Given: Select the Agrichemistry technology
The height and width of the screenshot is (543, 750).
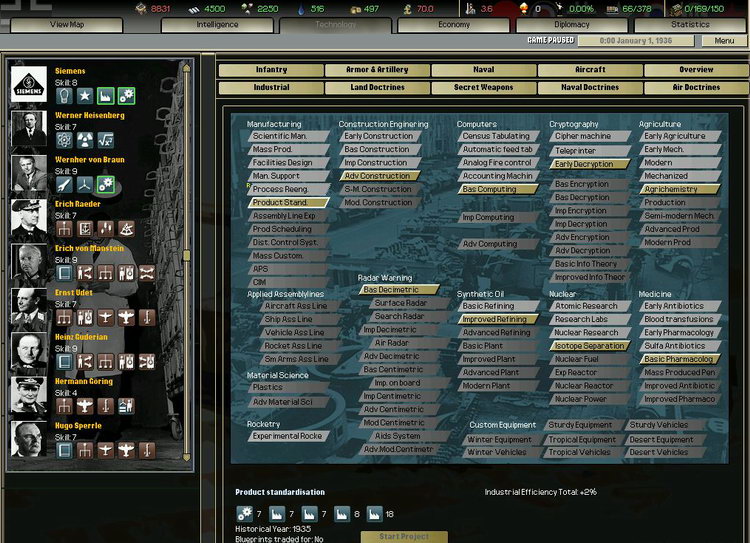Looking at the screenshot, I should tap(680, 189).
